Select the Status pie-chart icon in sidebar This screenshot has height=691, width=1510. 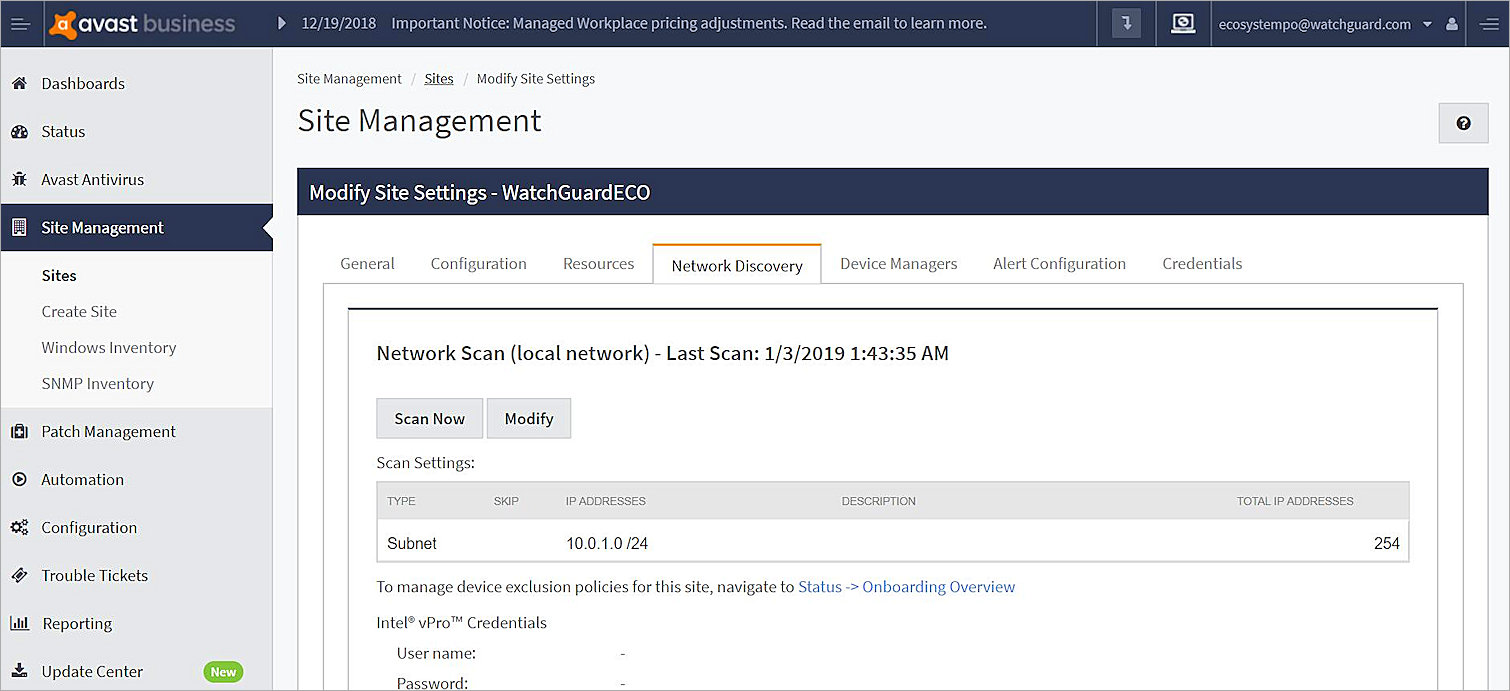point(18,131)
